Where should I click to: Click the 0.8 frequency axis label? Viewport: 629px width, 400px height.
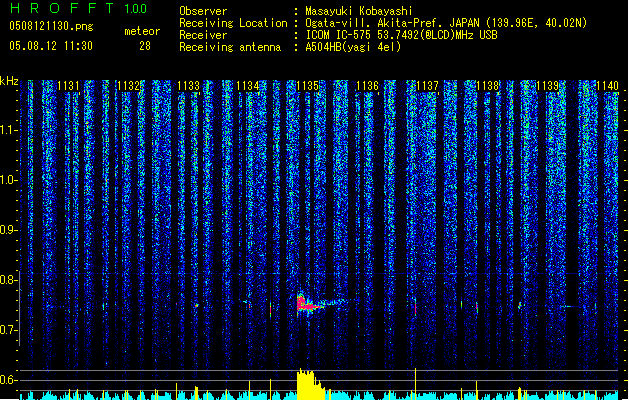pyautogui.click(x=9, y=280)
